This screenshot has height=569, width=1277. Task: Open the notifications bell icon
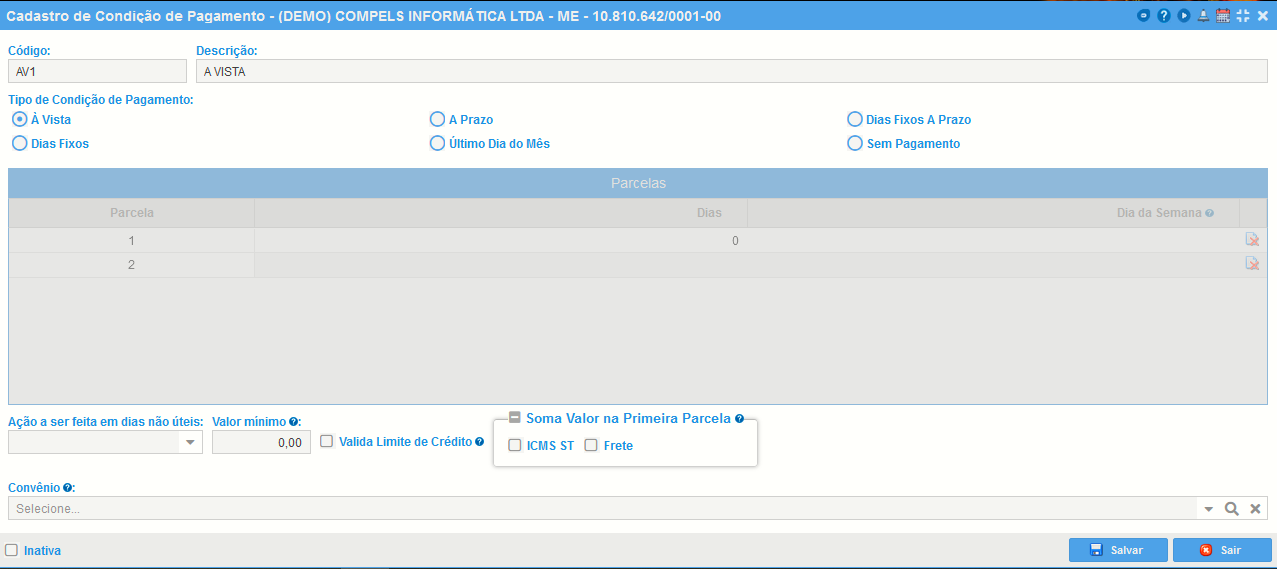click(1203, 16)
